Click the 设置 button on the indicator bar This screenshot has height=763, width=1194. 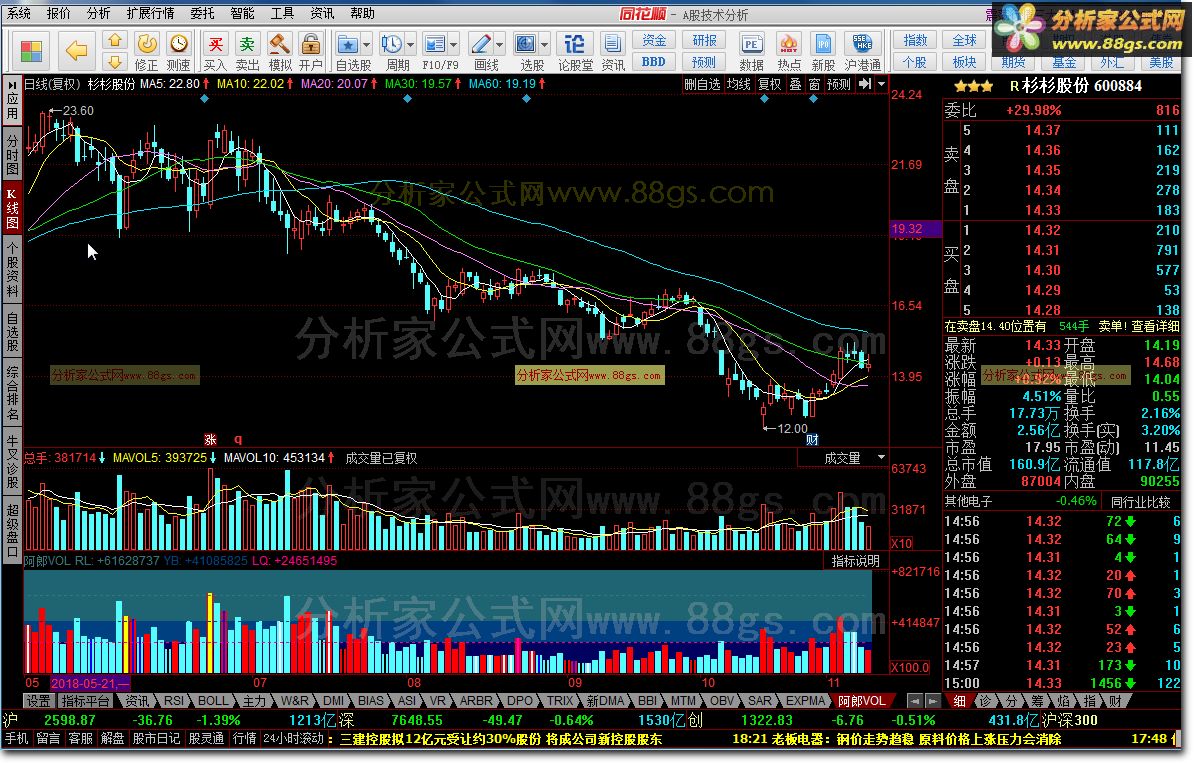[x=38, y=701]
